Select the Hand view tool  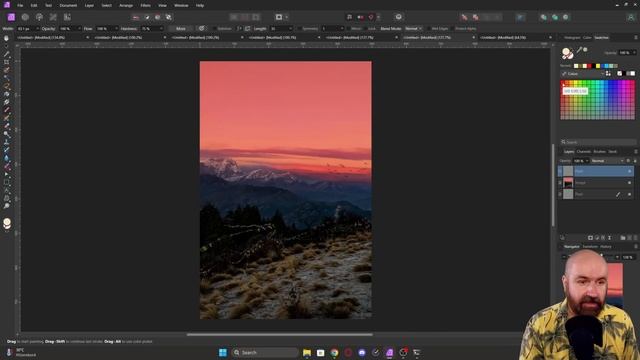pyautogui.click(x=7, y=38)
